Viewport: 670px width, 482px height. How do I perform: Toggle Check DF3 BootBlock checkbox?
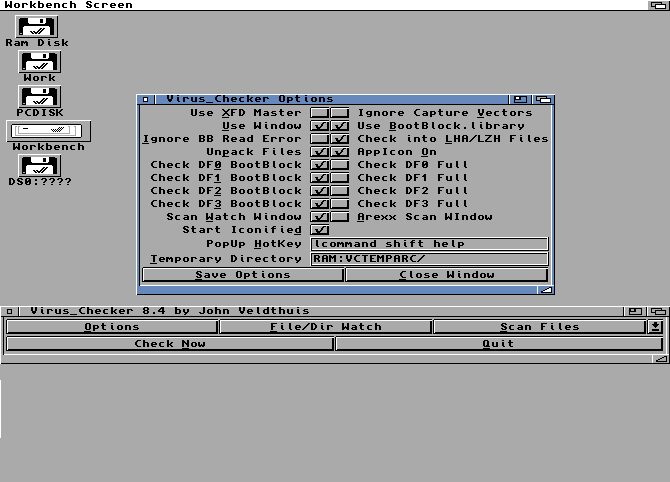pos(320,204)
